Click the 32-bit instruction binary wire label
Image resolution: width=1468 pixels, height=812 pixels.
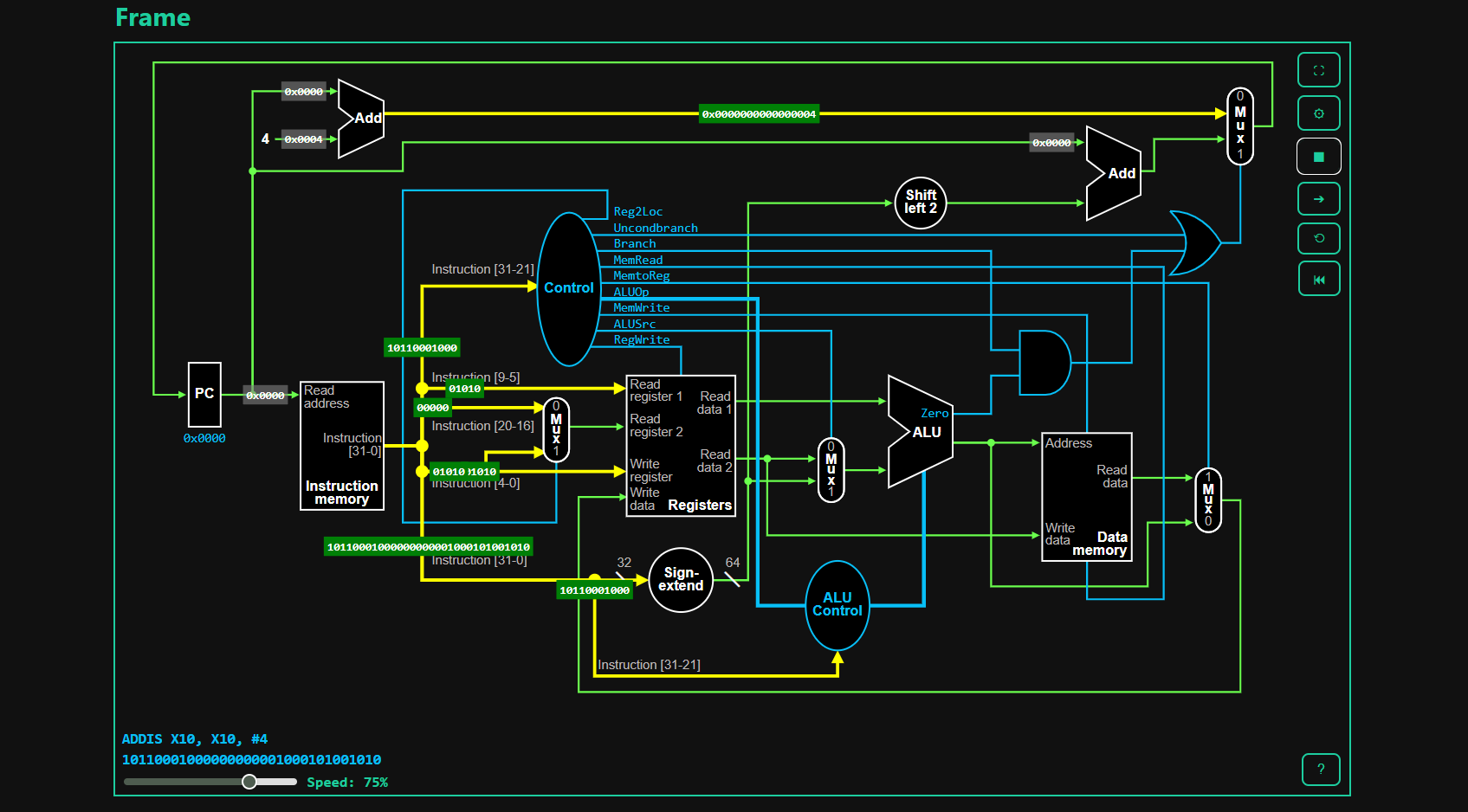tap(428, 546)
